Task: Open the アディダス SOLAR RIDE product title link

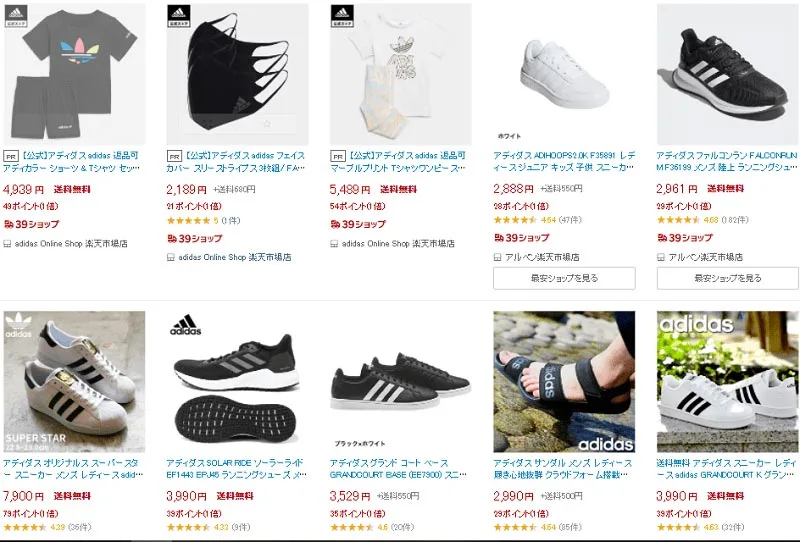Action: click(237, 470)
